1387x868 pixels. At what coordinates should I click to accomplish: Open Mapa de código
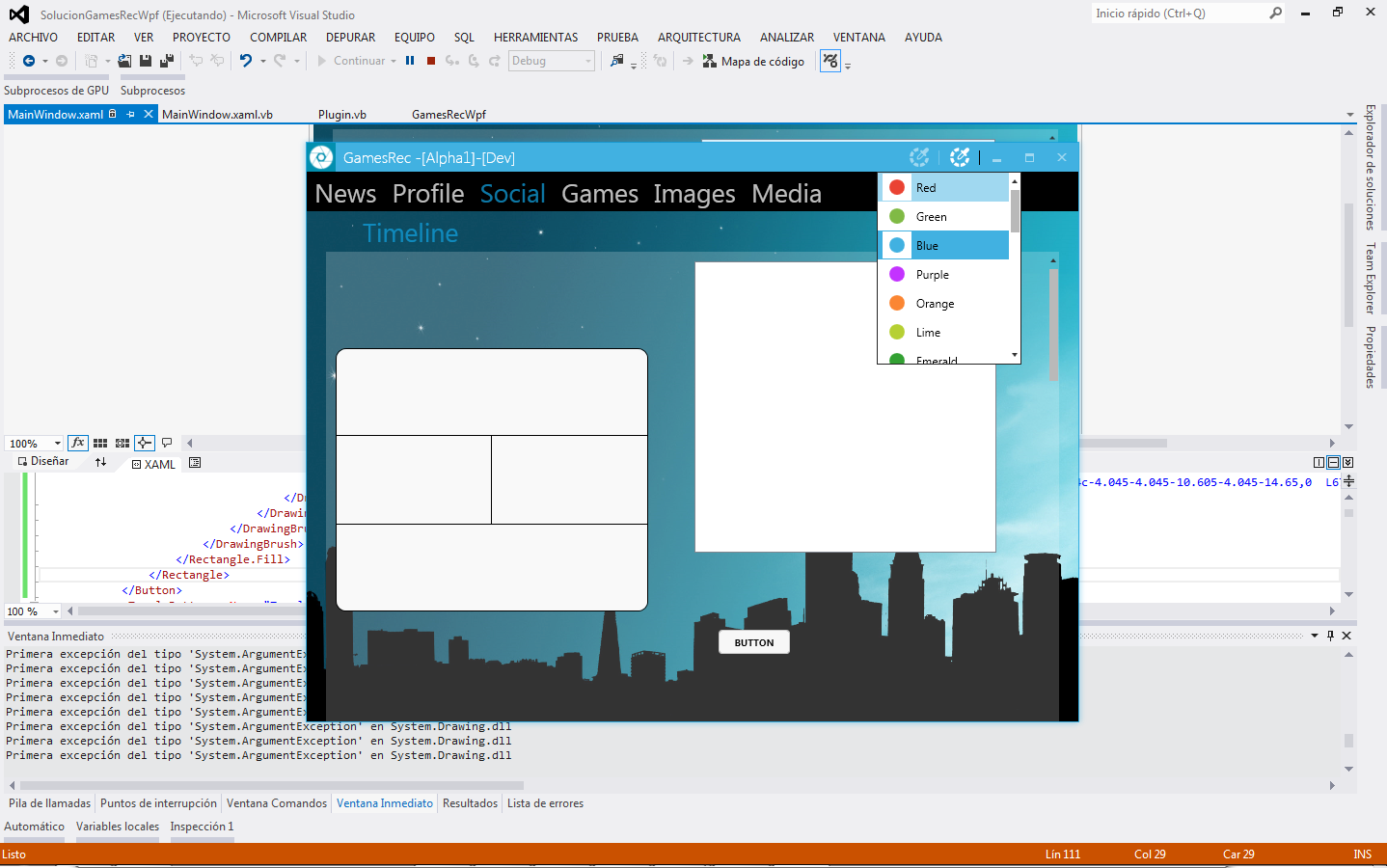753,61
